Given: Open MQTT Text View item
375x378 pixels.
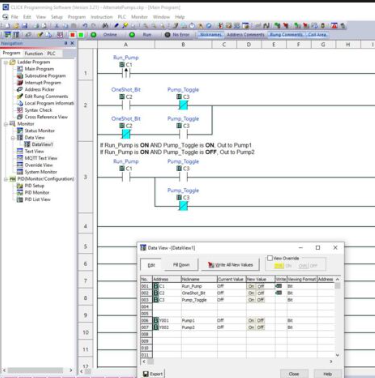Looking at the screenshot, I should pos(41,158).
